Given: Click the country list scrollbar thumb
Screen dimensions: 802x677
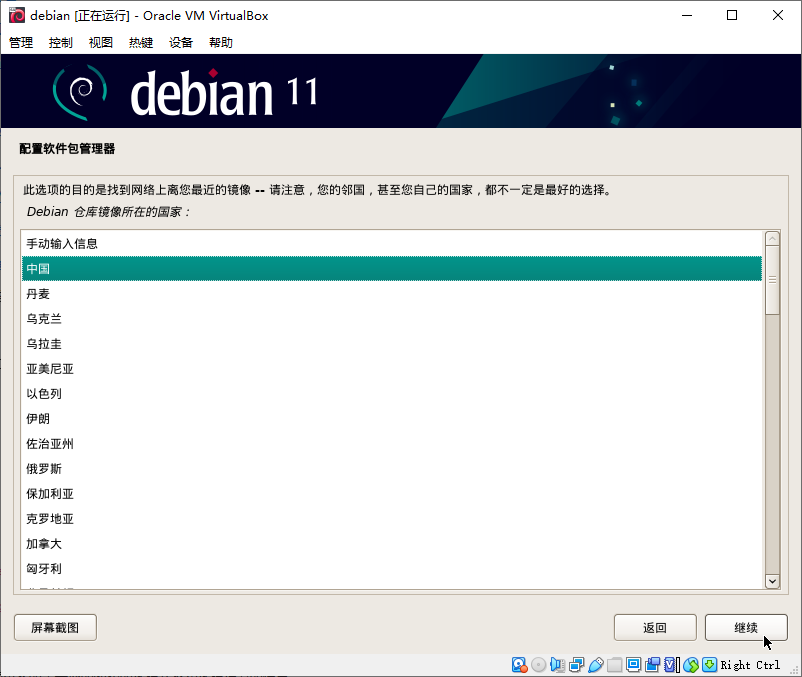Looking at the screenshot, I should tap(772, 280).
